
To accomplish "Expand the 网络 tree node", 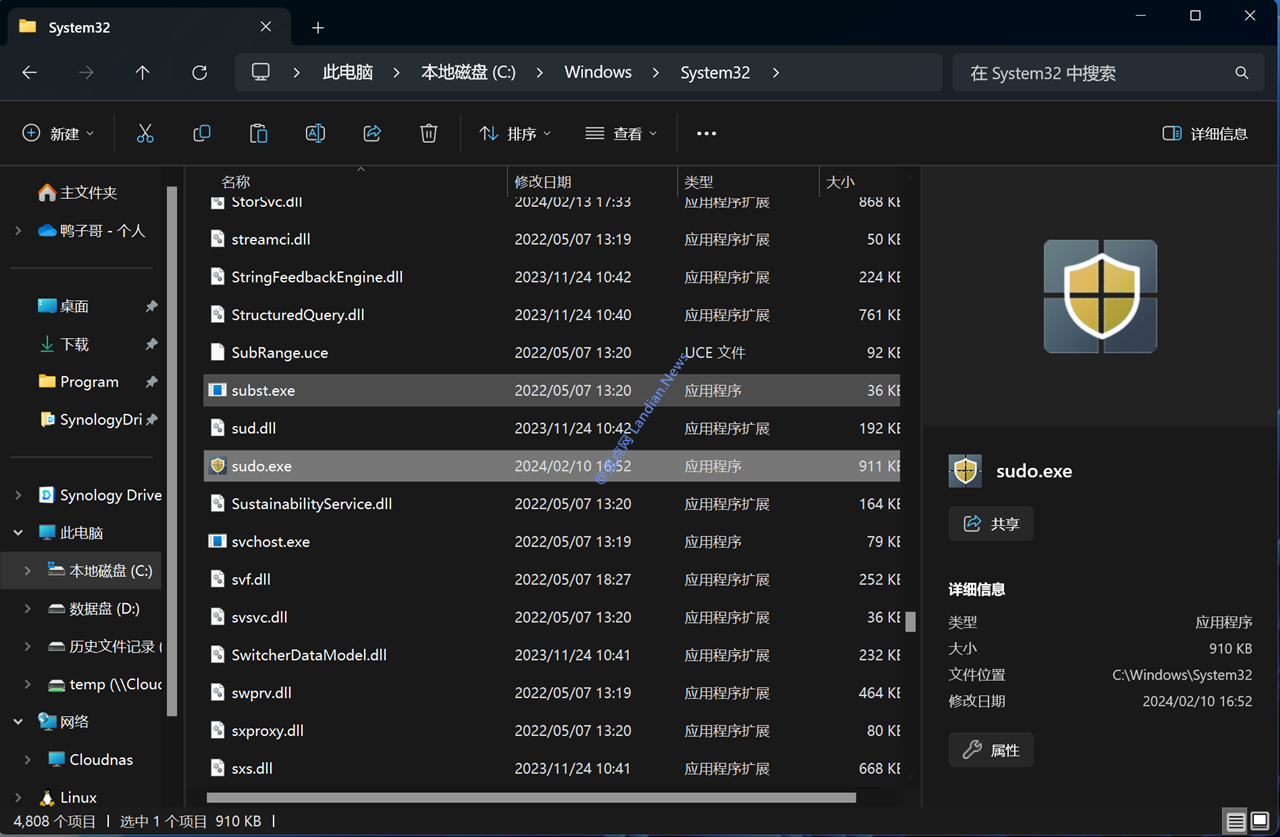I will point(18,722).
